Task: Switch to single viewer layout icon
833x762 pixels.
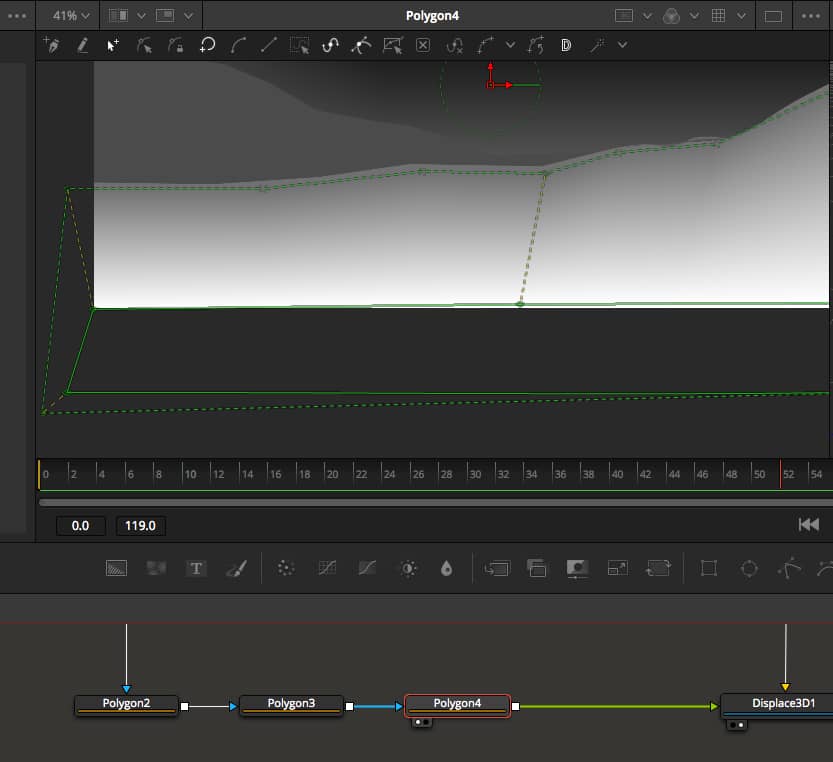Action: coord(773,16)
